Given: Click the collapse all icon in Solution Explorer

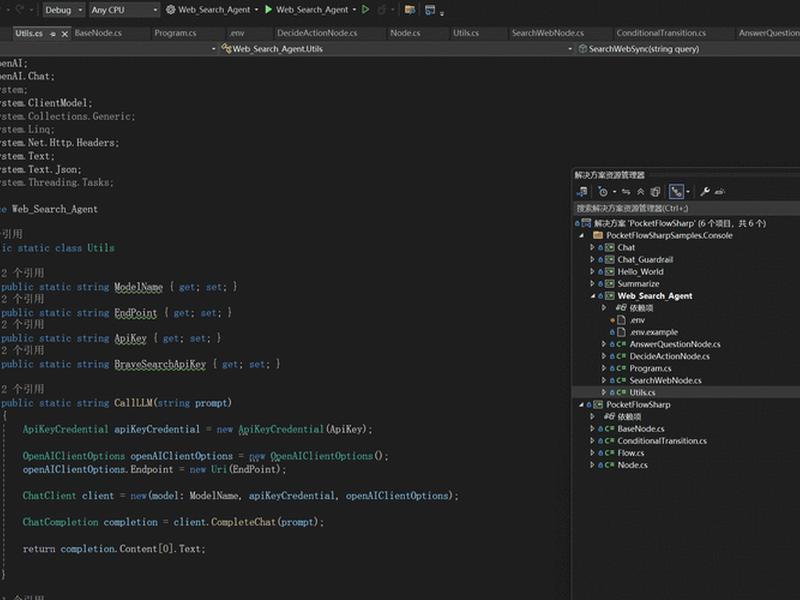Looking at the screenshot, I should click(641, 192).
